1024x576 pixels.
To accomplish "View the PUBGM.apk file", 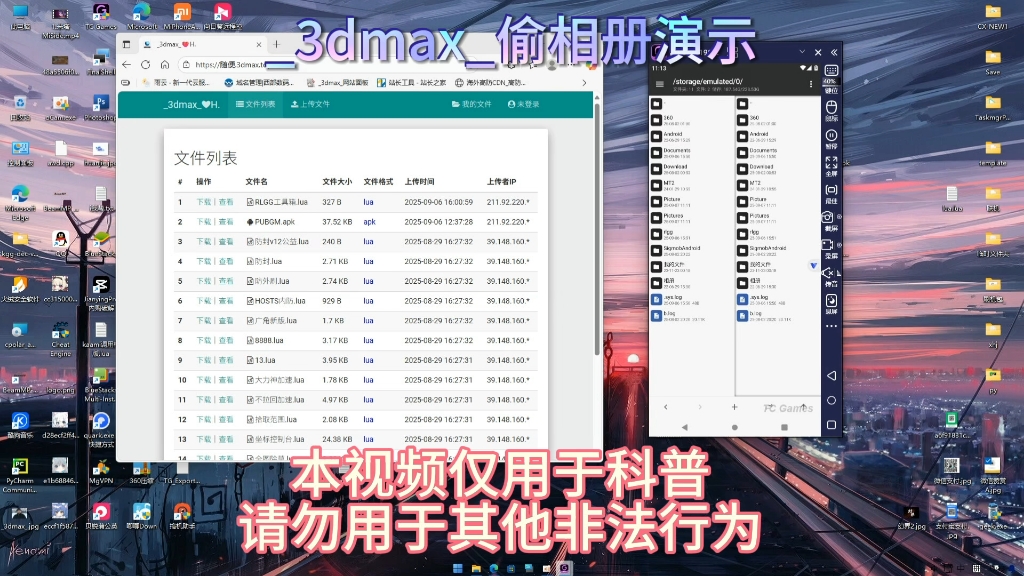I will tap(226, 222).
